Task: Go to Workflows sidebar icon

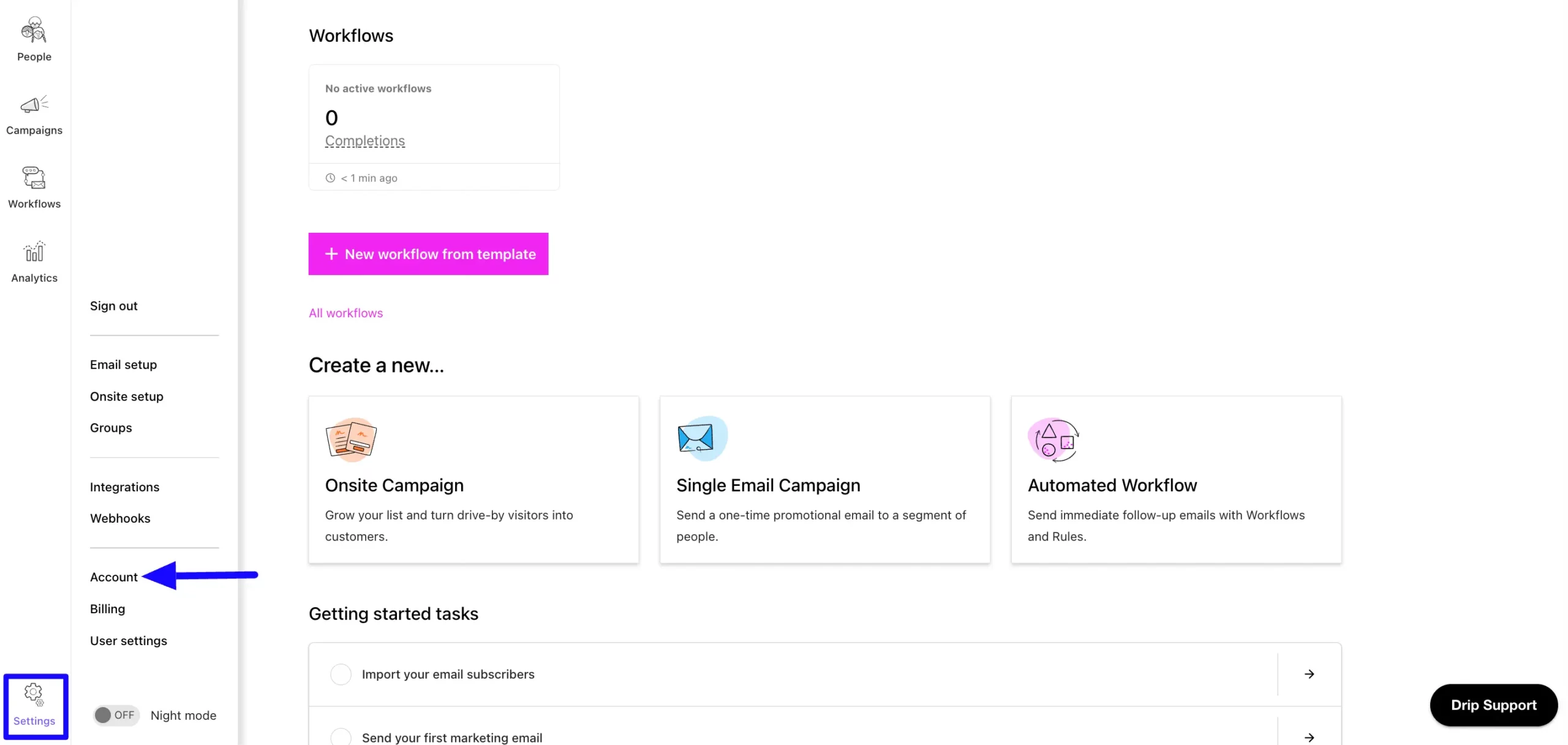Action: click(34, 178)
